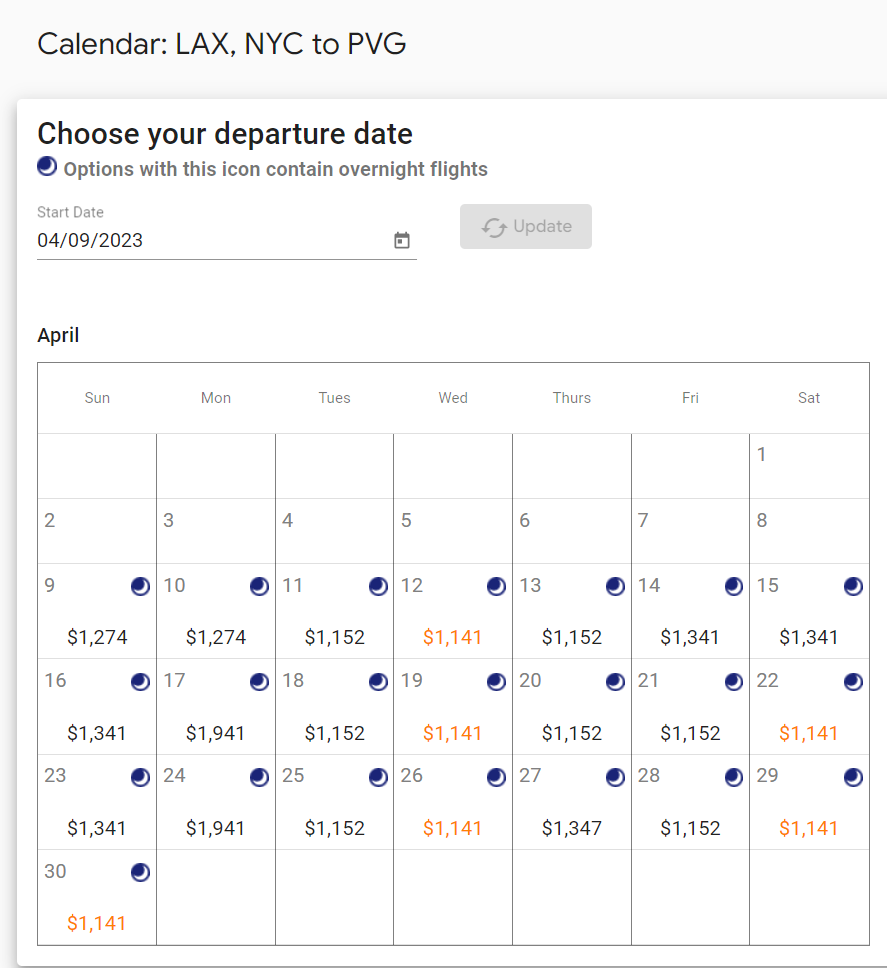Click the overnight moon icon on April 9
The height and width of the screenshot is (968, 887).
pyautogui.click(x=141, y=586)
